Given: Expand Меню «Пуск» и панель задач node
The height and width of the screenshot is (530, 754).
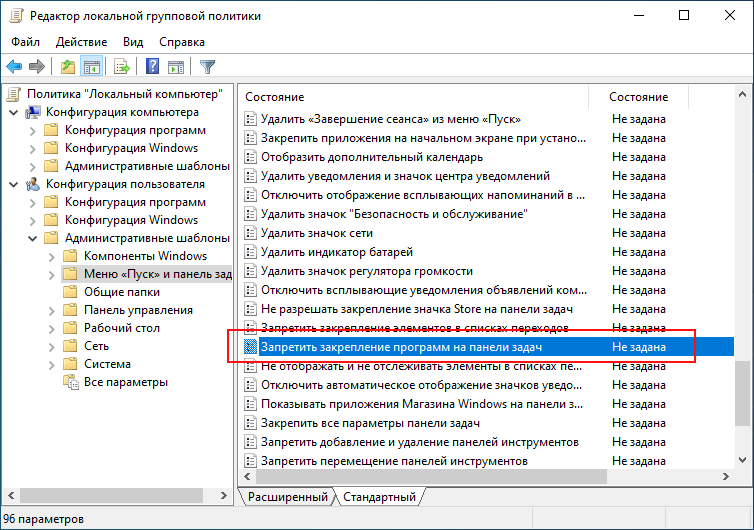Looking at the screenshot, I should click(51, 275).
